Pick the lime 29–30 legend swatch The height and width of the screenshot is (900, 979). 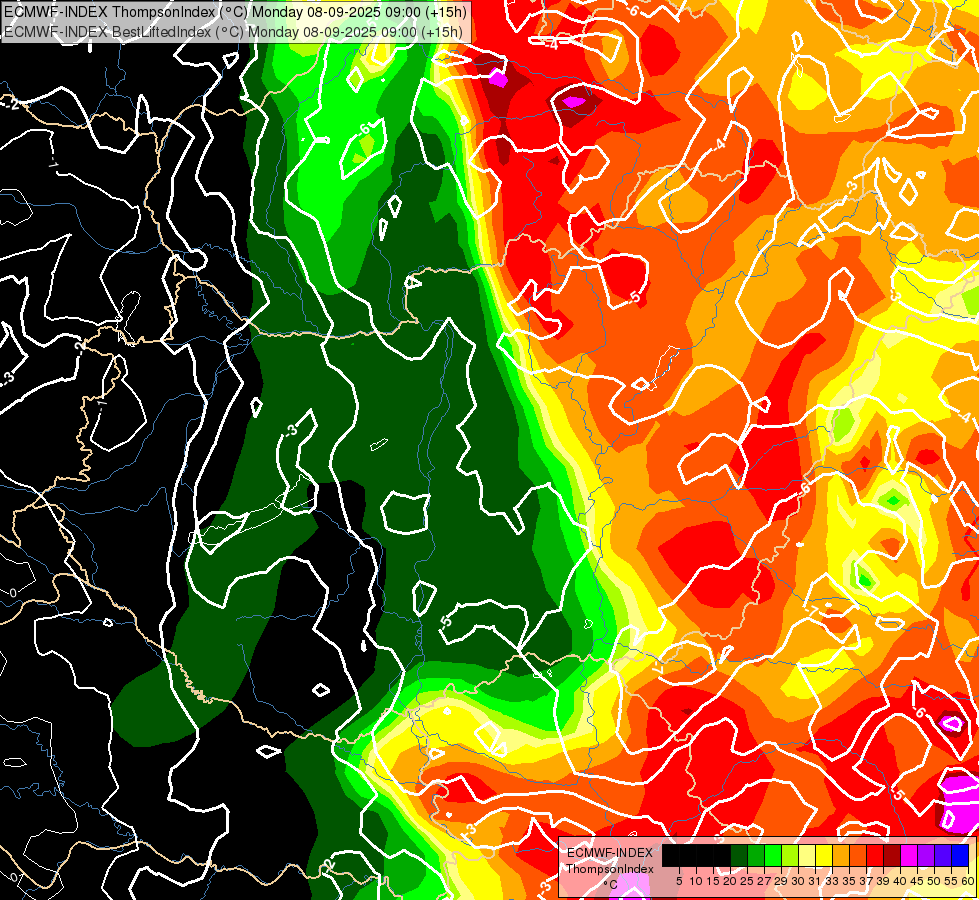pyautogui.click(x=790, y=855)
